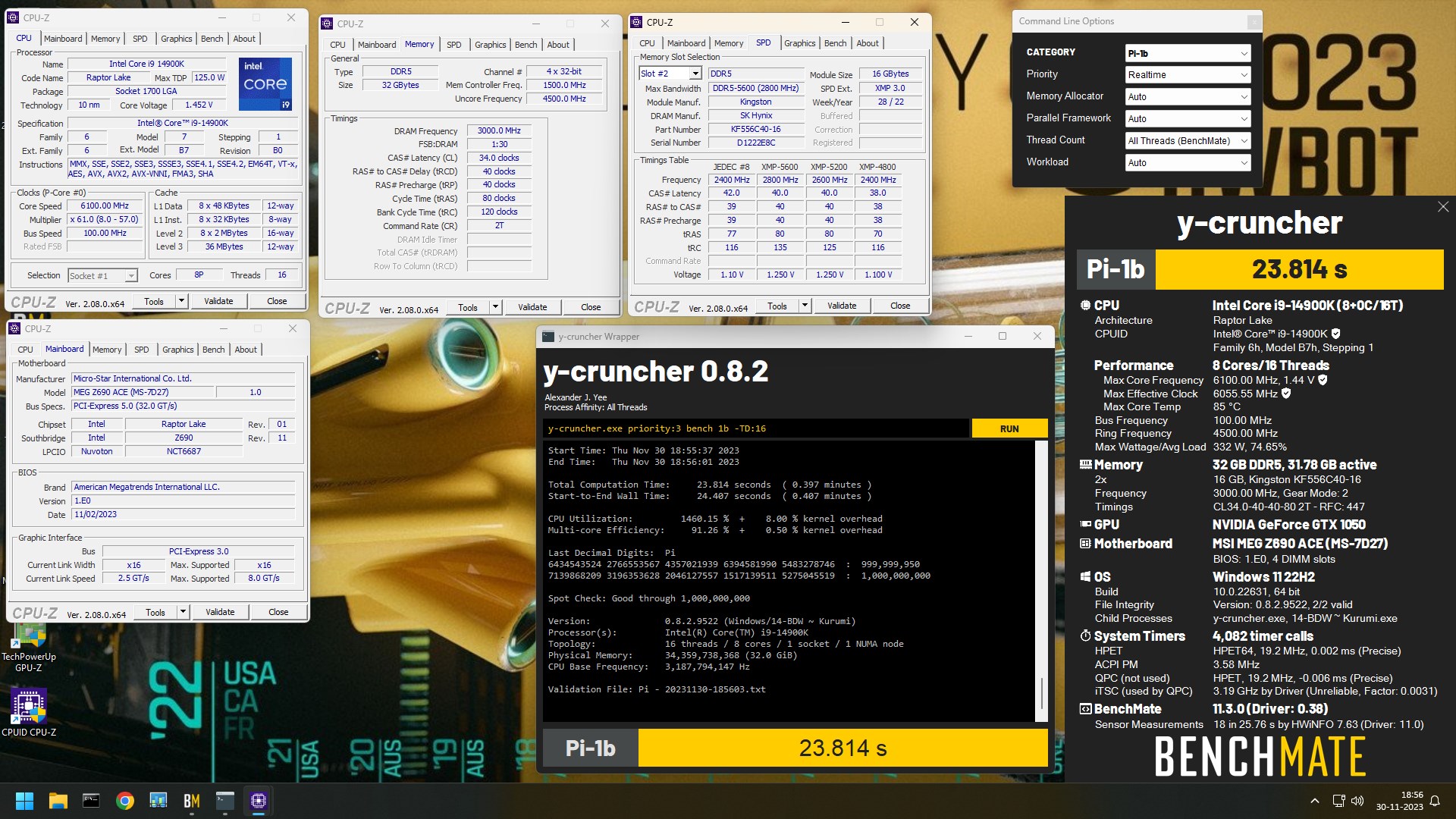Click Close in the Memory CPU-Z window

tap(591, 307)
